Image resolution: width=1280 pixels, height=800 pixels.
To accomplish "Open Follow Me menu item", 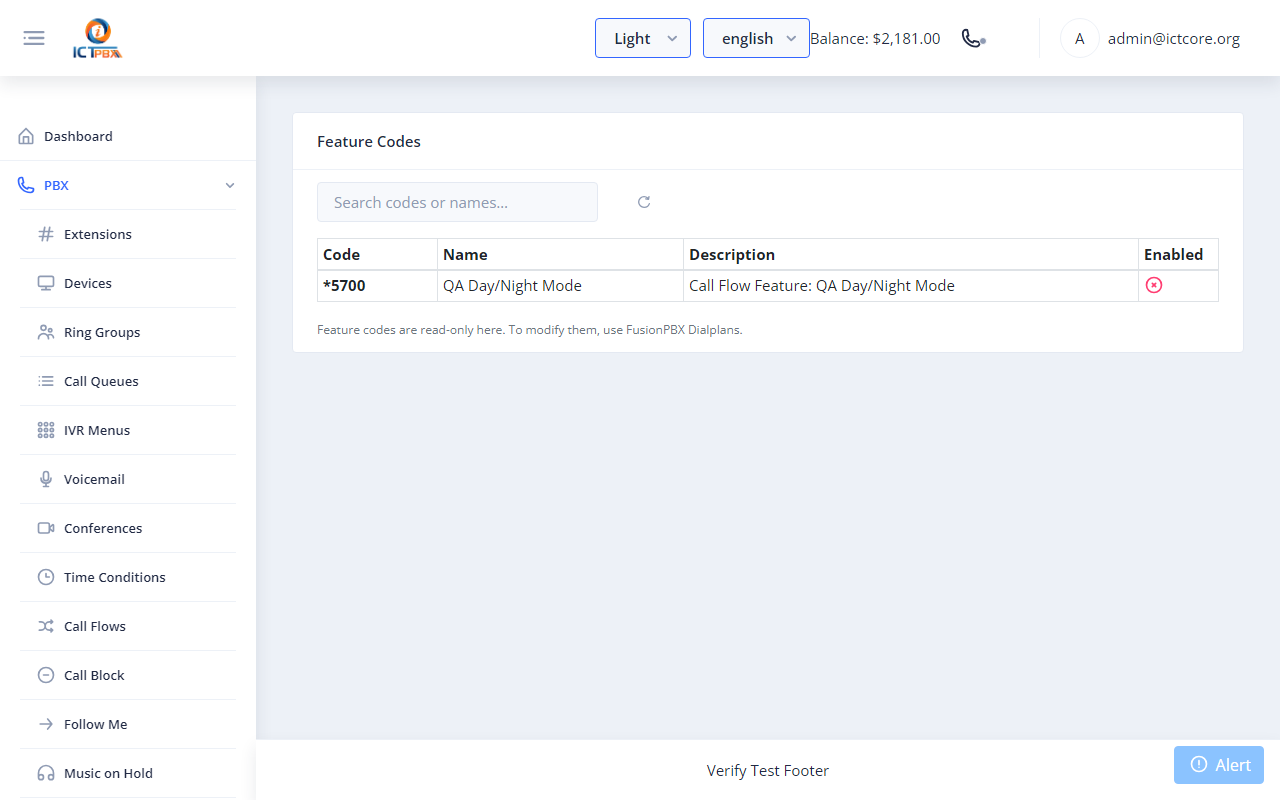I will [128, 724].
